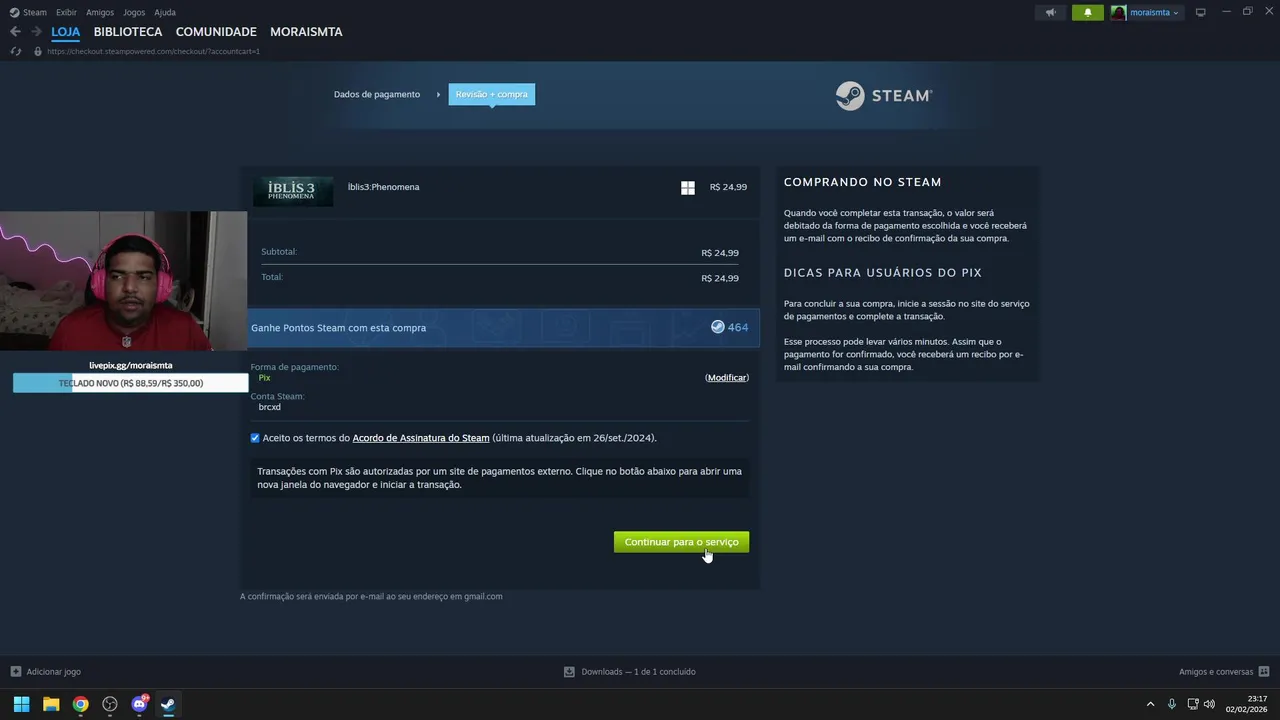
Task: Click the 464 points value
Action: tap(738, 327)
